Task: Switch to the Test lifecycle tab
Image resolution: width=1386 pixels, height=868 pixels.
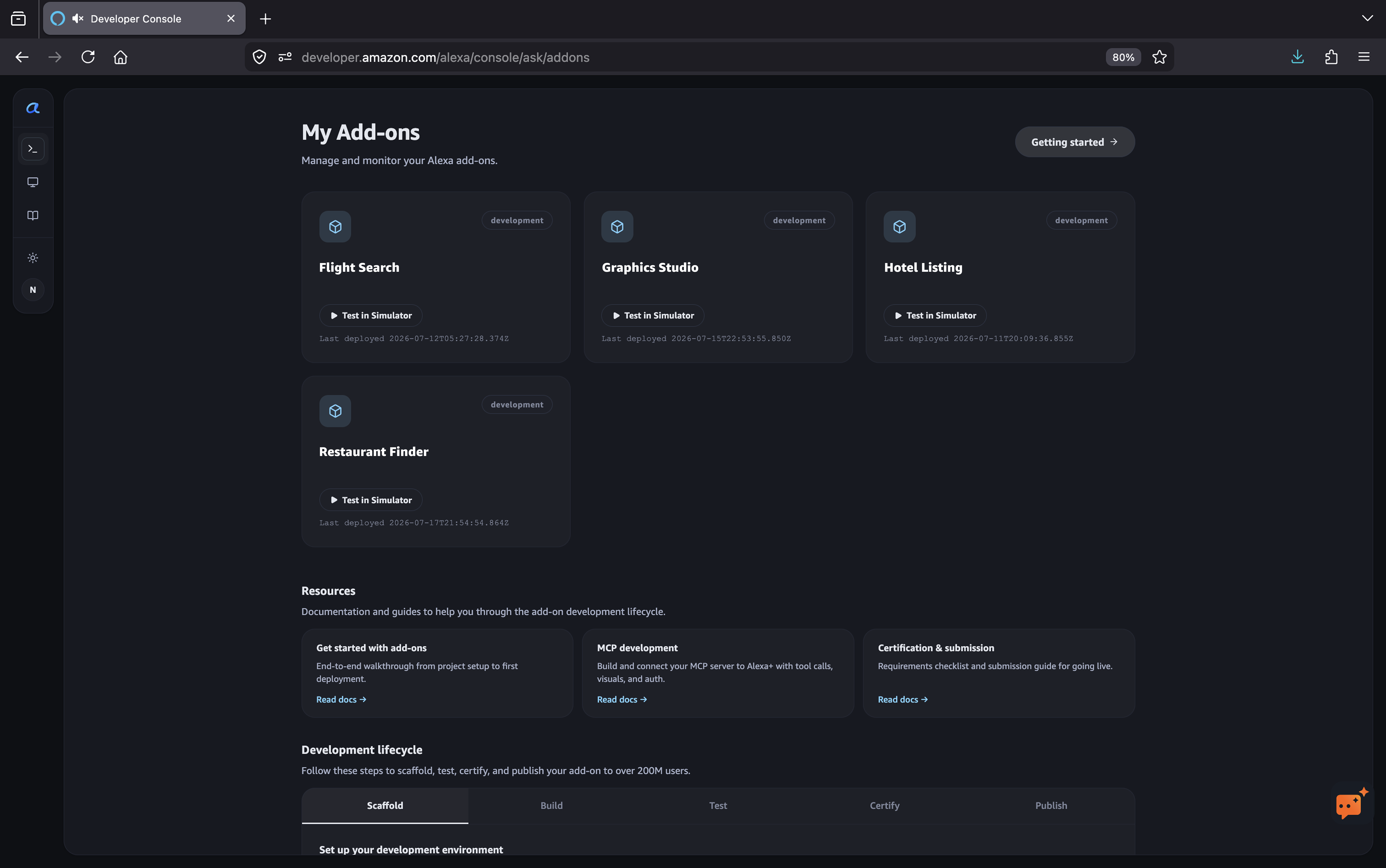Action: tap(718, 805)
